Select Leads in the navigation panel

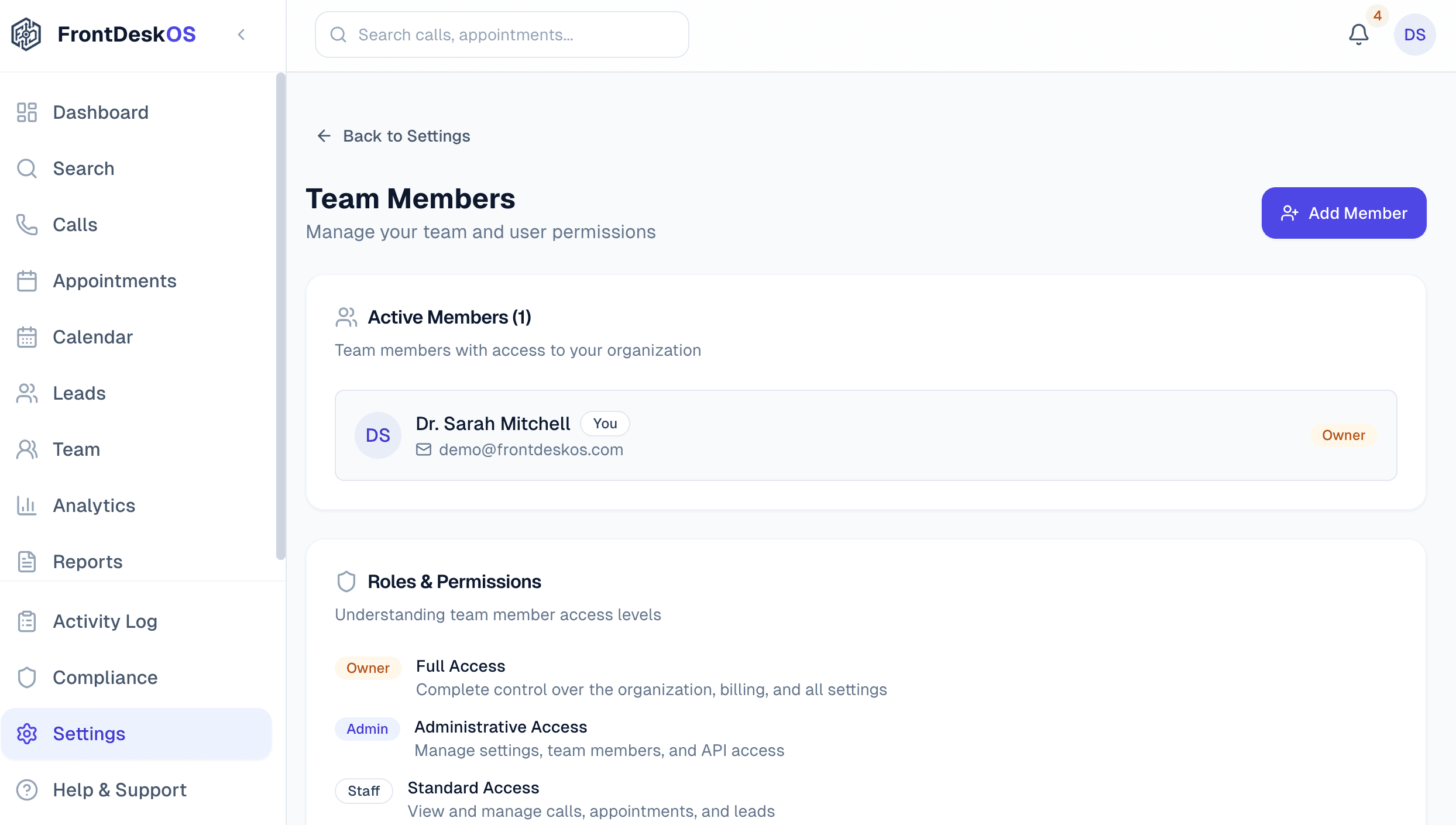[x=79, y=393]
